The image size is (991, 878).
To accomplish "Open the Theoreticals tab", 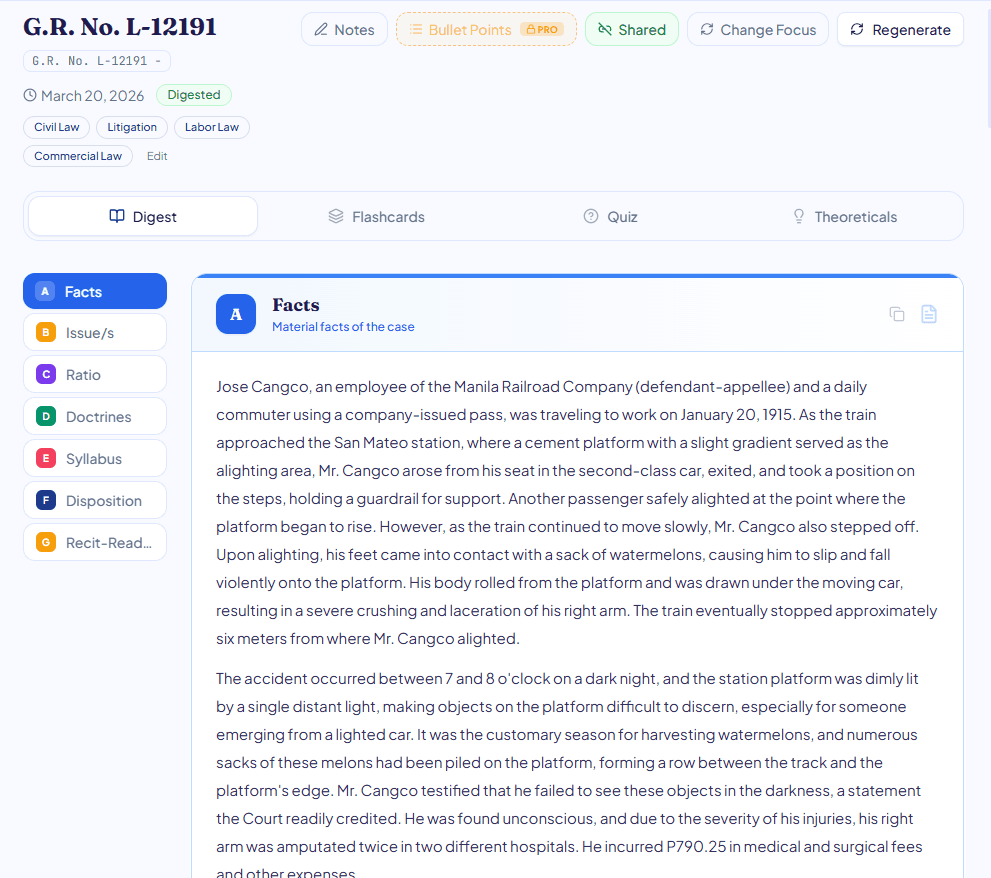I will pos(844,217).
